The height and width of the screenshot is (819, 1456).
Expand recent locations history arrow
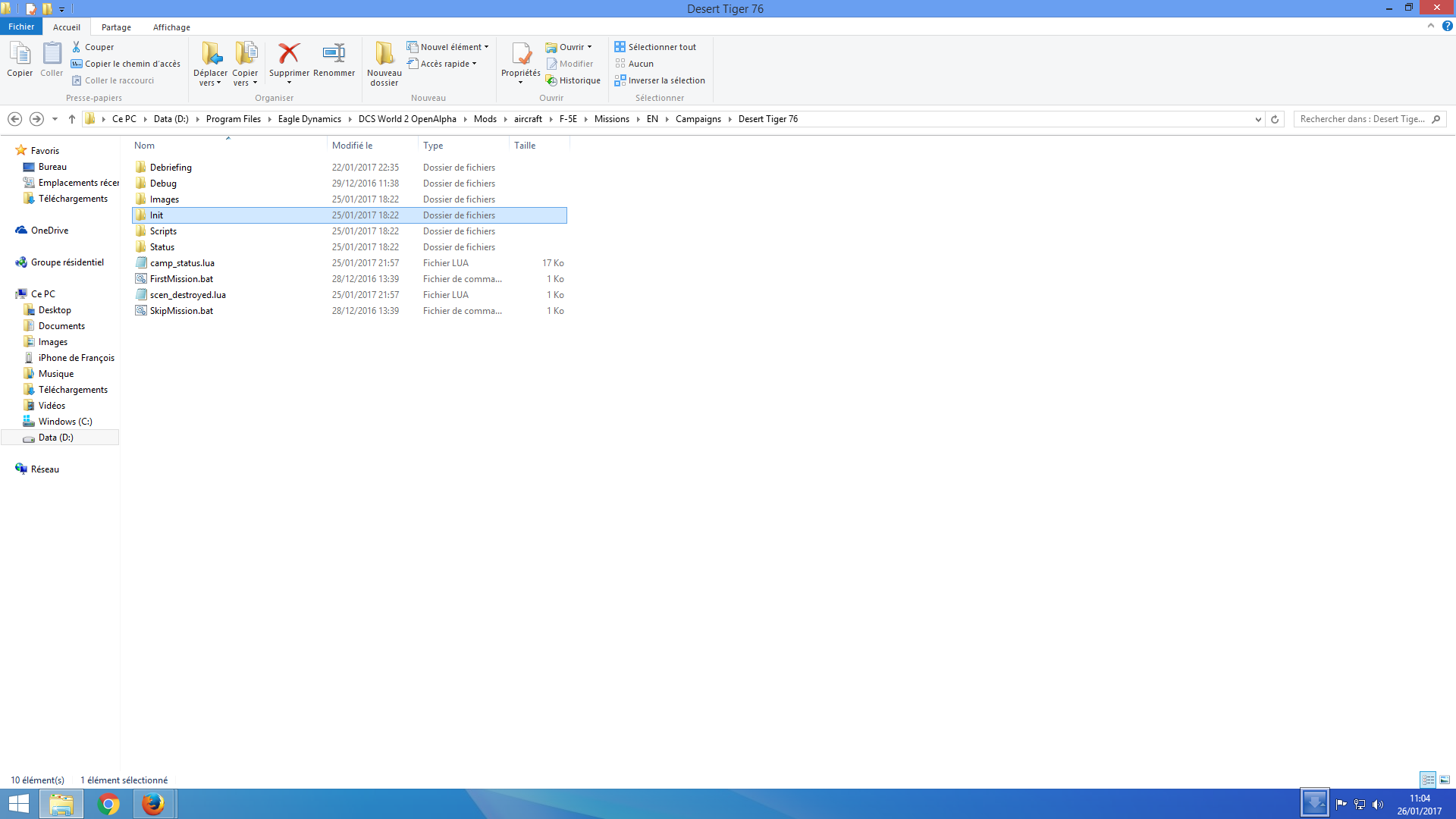(55, 119)
